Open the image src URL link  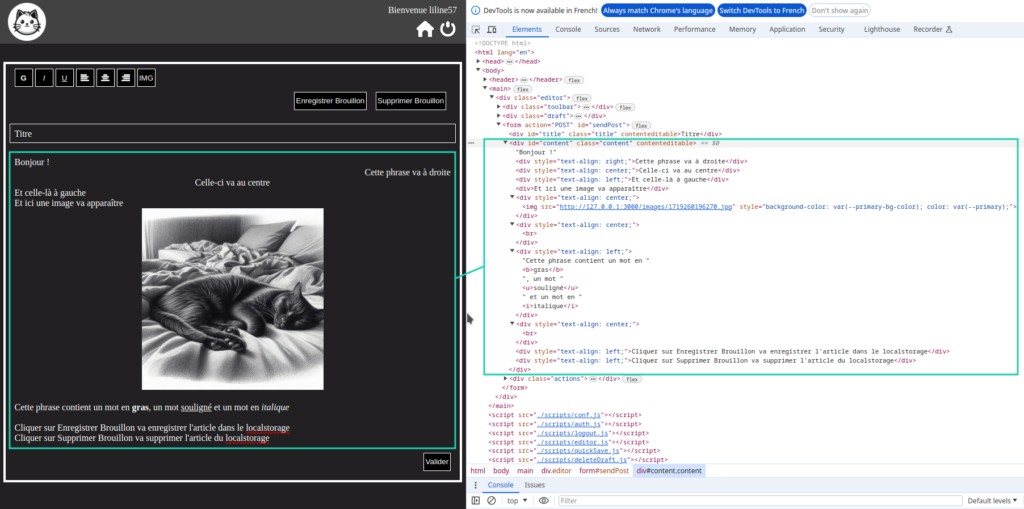click(x=647, y=206)
